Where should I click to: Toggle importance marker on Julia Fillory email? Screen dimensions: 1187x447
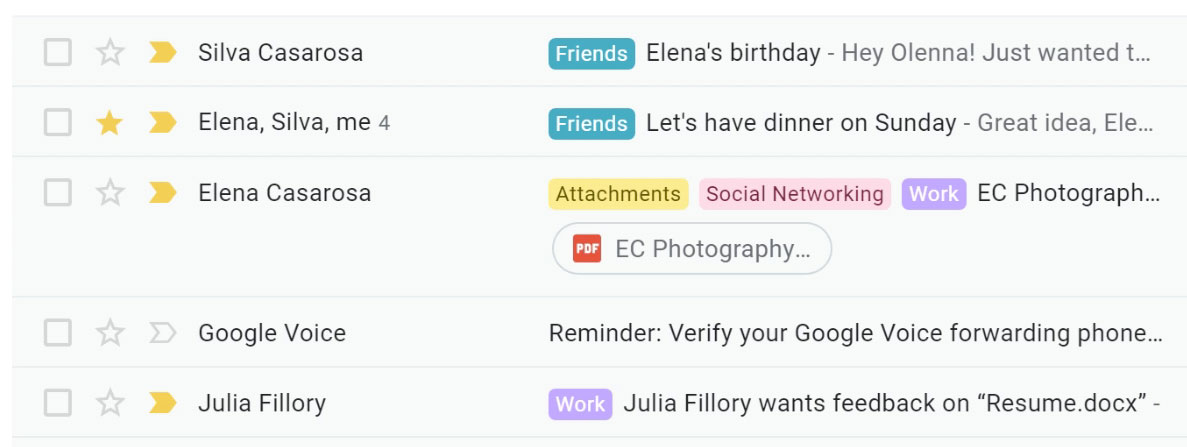[161, 403]
